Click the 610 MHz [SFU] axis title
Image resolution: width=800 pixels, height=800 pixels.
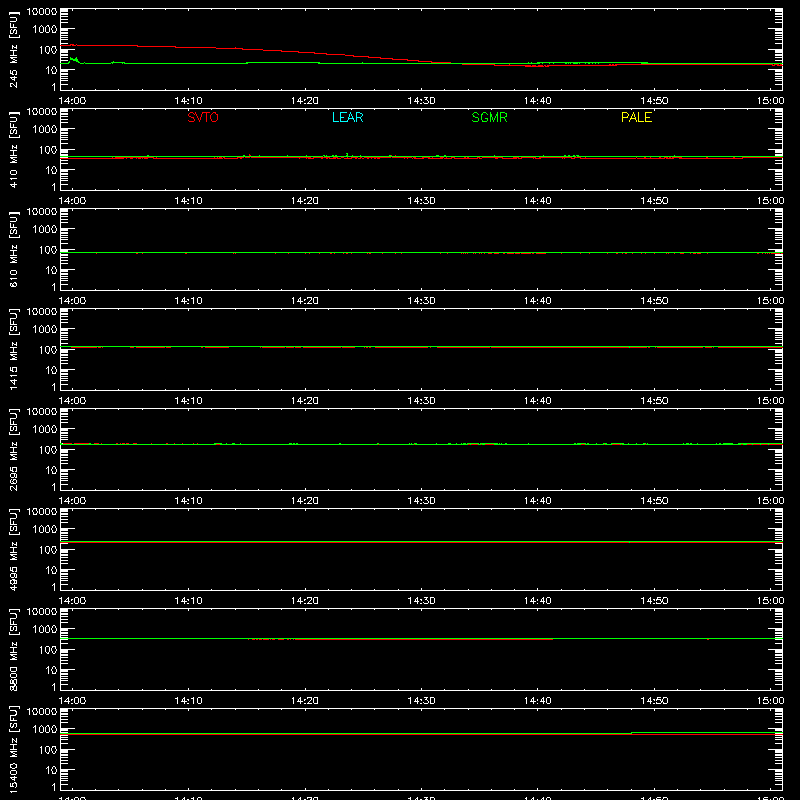(13, 249)
